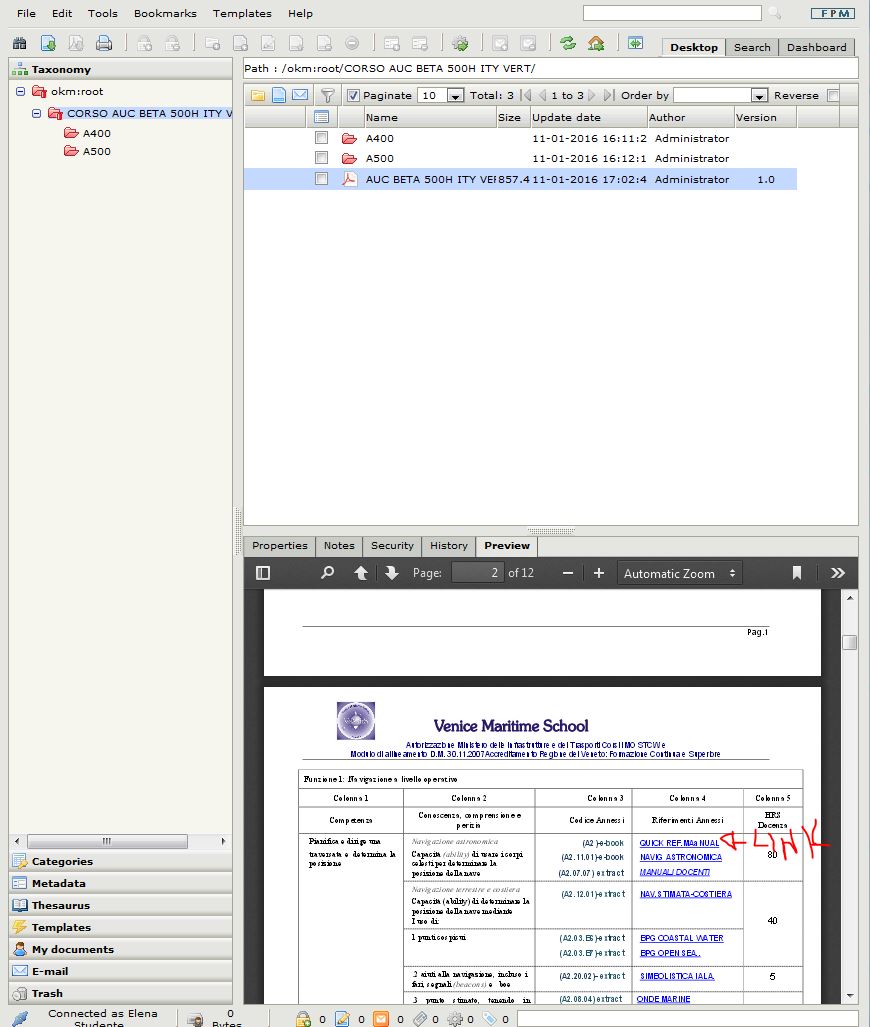The image size is (870, 1027).
Task: Toggle the PDF viewer sidebar
Action: point(263,573)
